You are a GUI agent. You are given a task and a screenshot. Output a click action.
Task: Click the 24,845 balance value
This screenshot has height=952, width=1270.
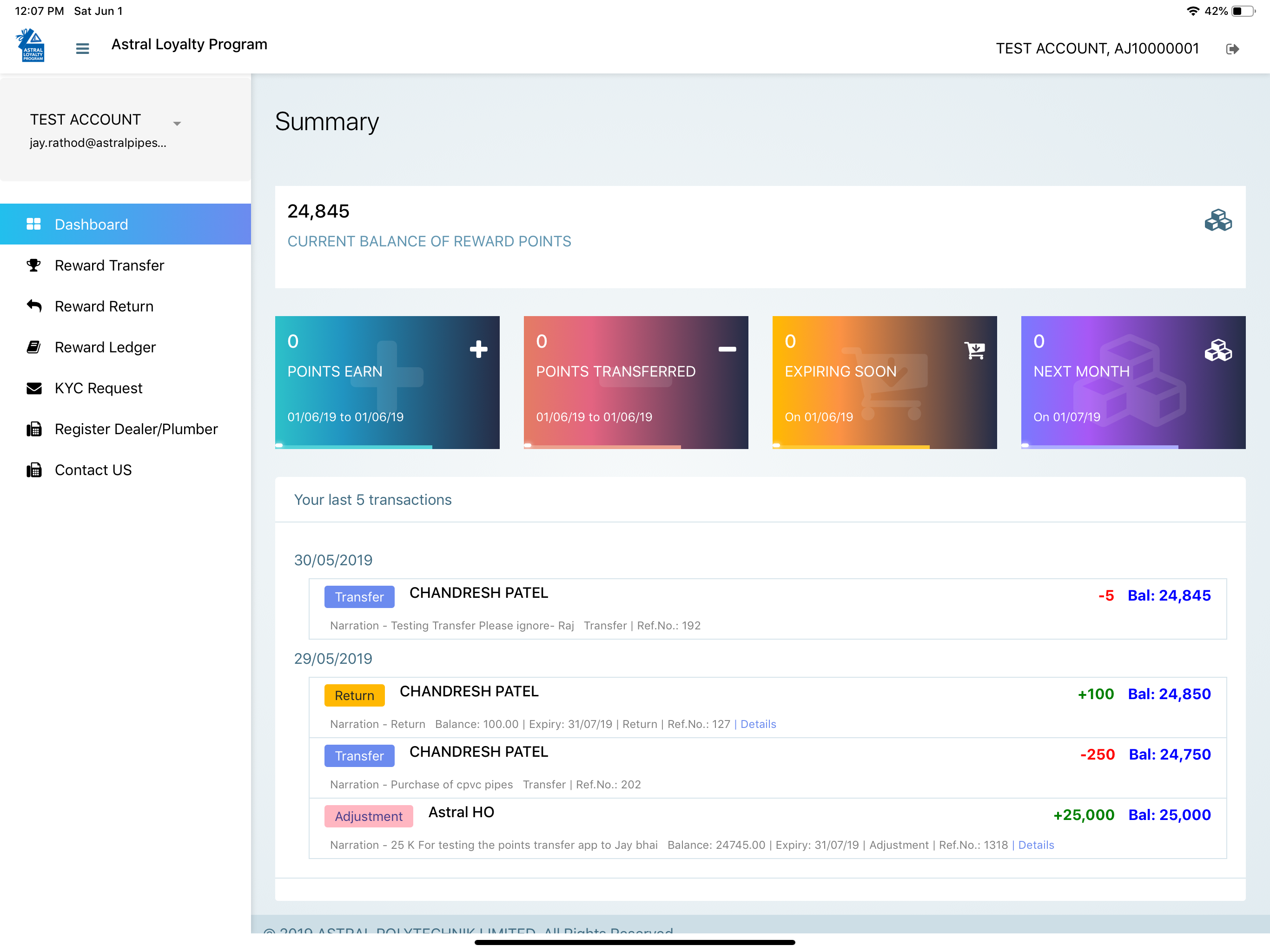[x=318, y=212]
